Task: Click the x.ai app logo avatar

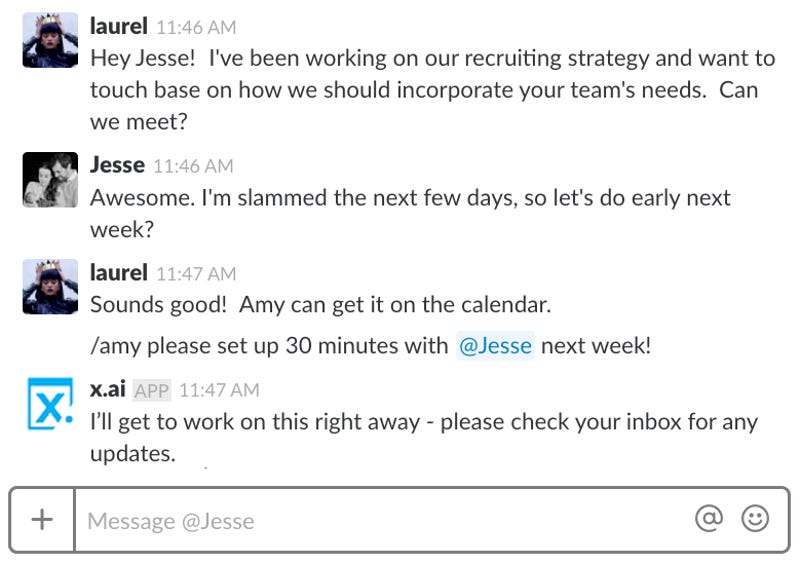Action: (50, 403)
